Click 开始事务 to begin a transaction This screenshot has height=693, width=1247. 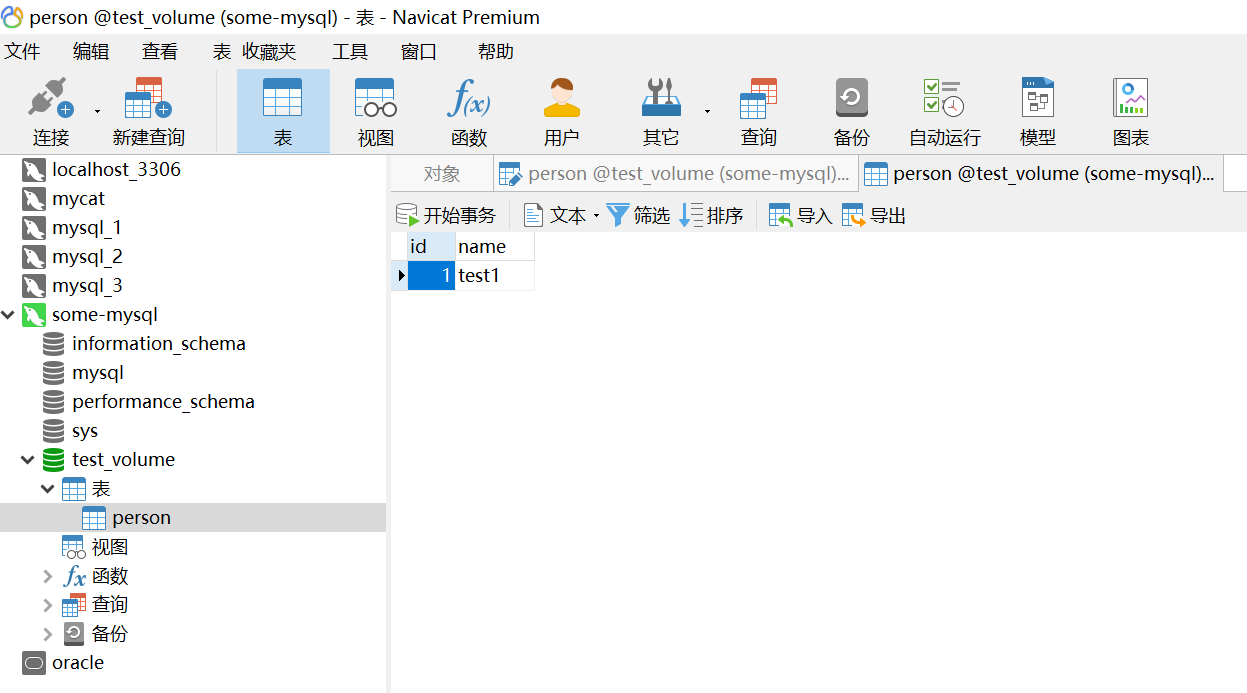446,215
